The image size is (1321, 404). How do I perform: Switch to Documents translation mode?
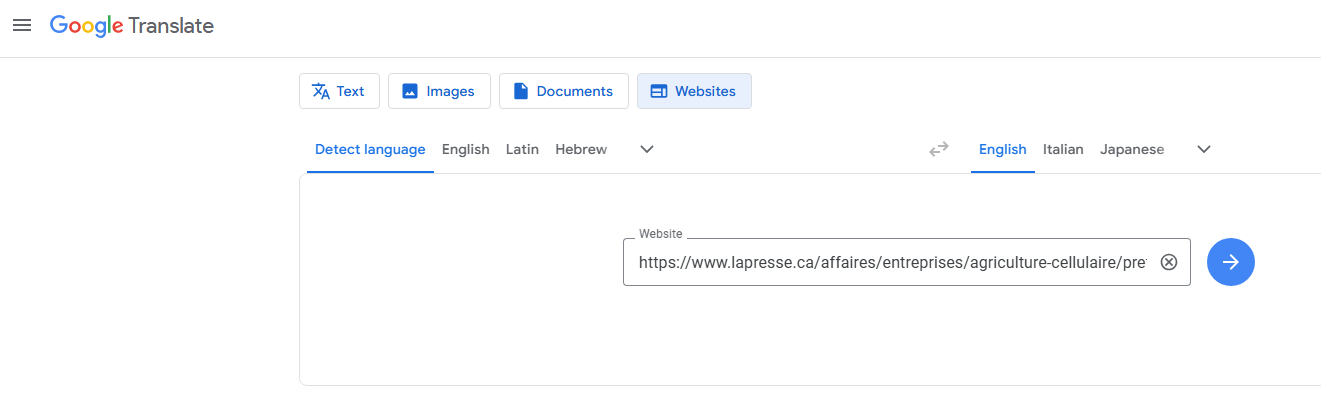(563, 91)
